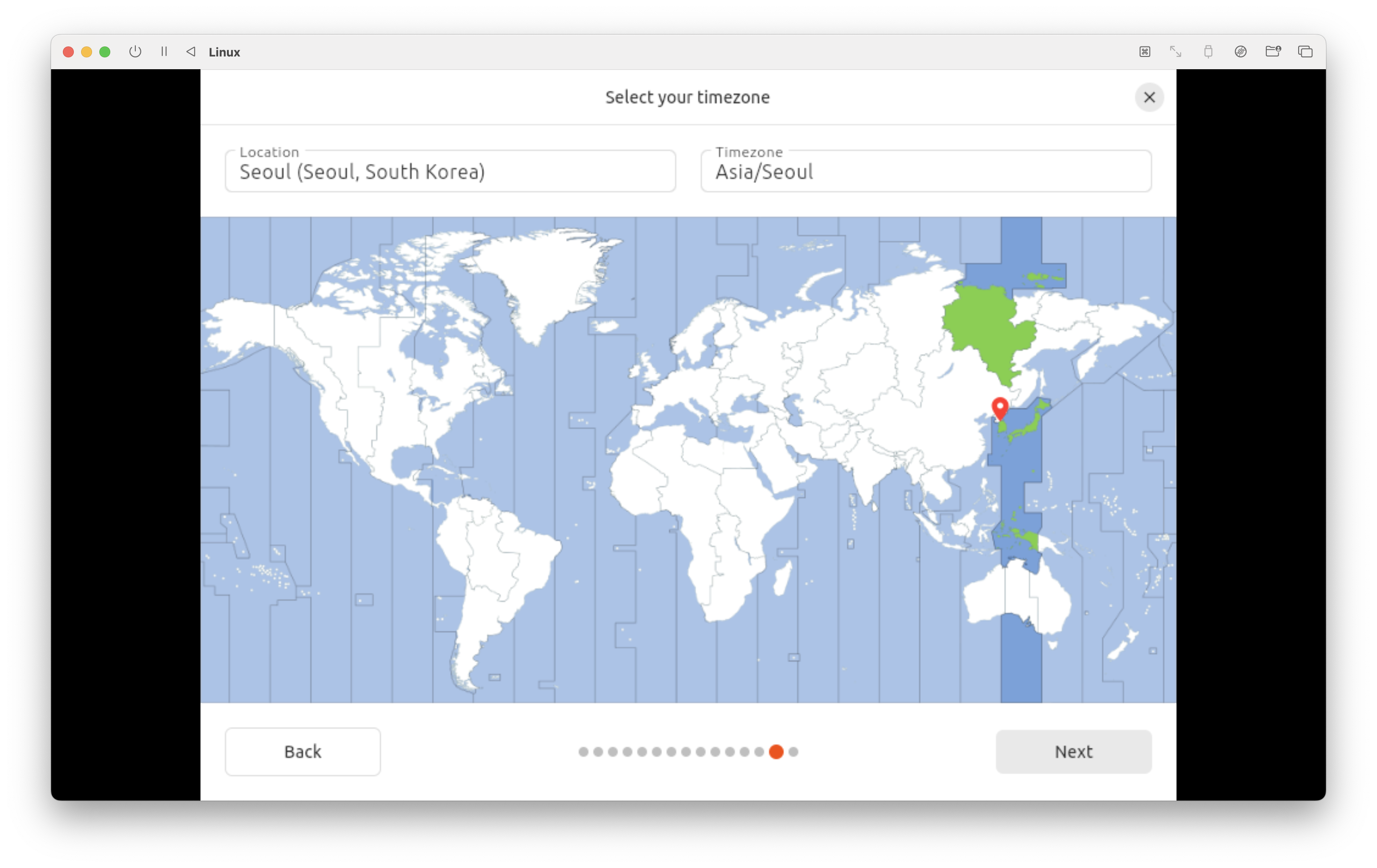Click the resize display arrows icon
The height and width of the screenshot is (868, 1377).
coord(1176,52)
